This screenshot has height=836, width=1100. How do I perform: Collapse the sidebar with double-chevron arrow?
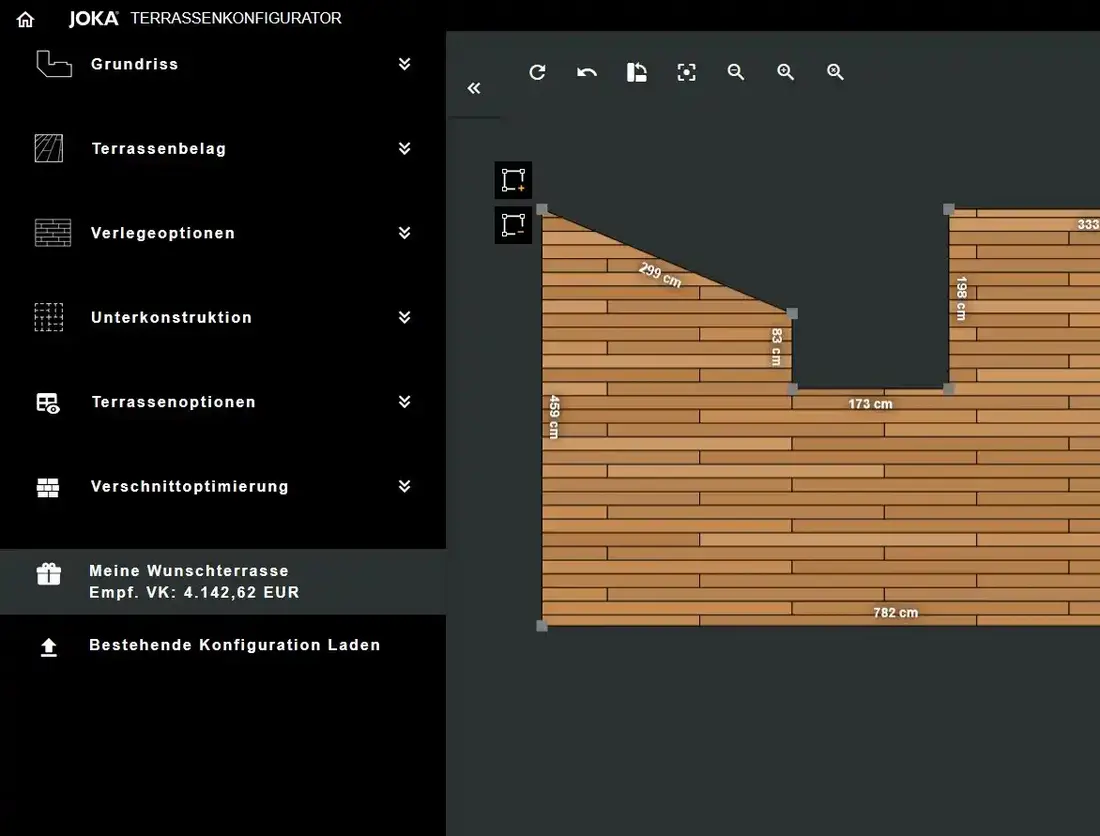point(474,88)
